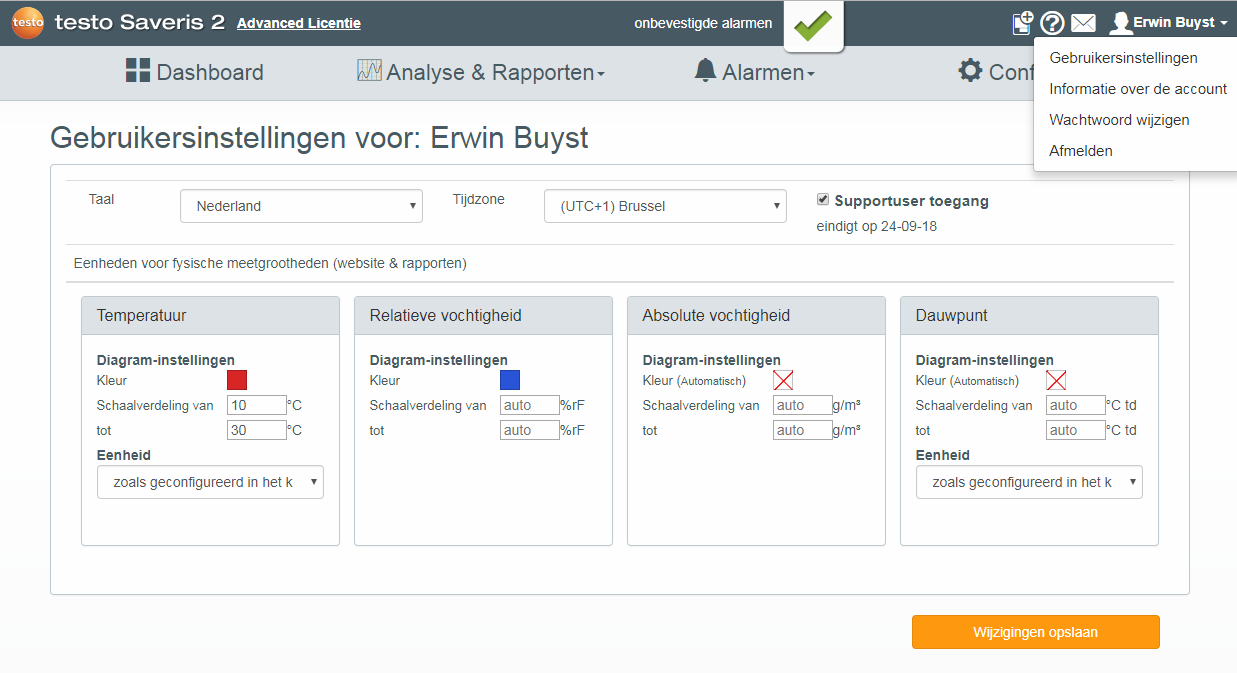Screen dimensions: 1237x673
Task: Open Configuration via the gear icon
Action: click(970, 71)
